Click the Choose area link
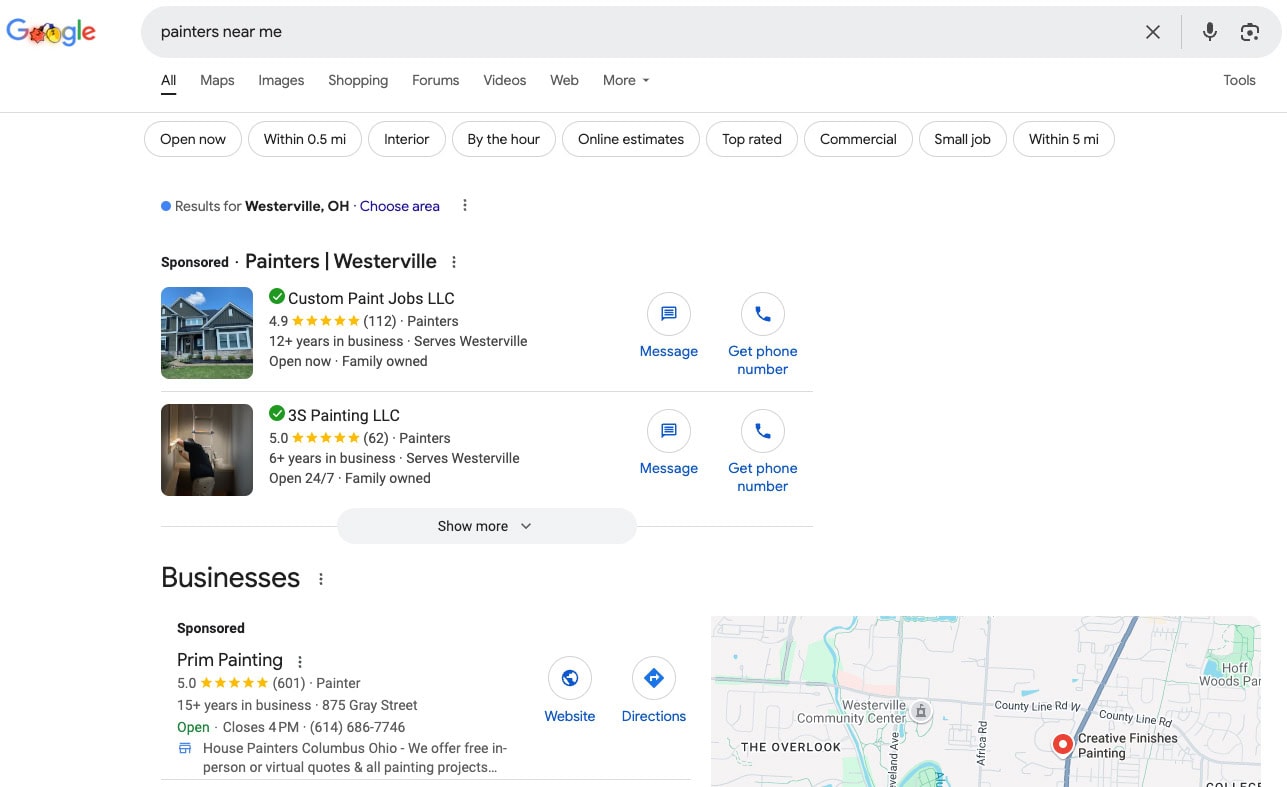 point(399,206)
